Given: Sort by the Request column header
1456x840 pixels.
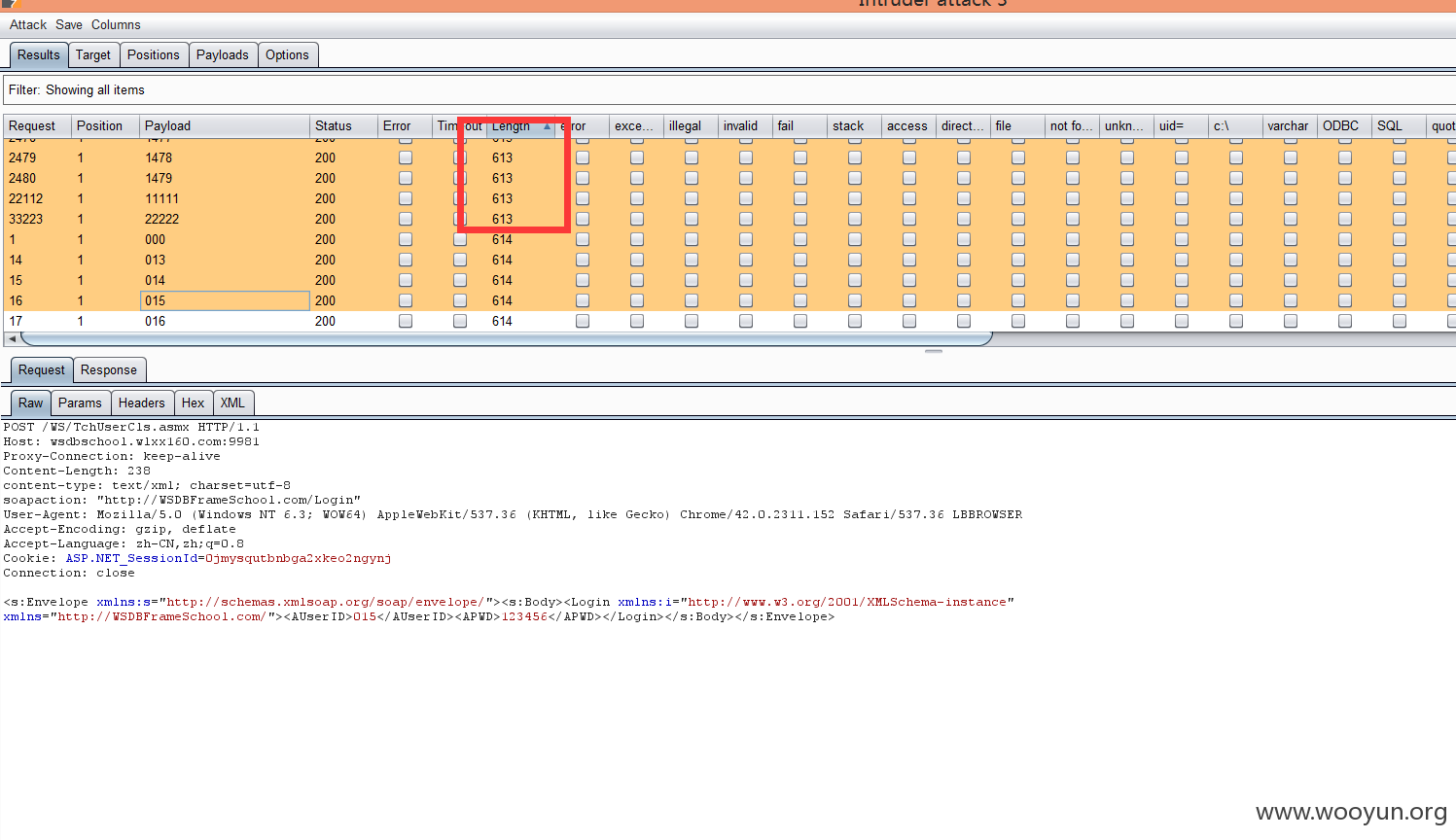Looking at the screenshot, I should [x=38, y=126].
